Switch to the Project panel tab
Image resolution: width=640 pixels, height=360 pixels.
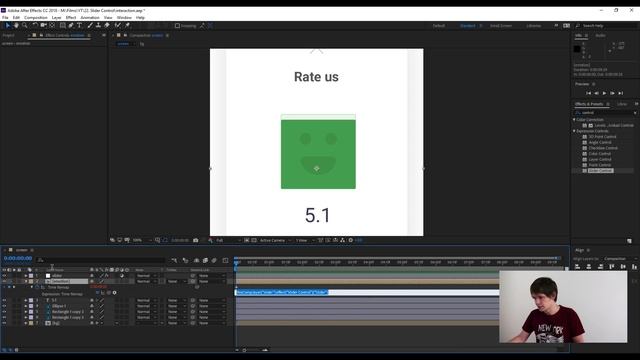click(x=8, y=36)
